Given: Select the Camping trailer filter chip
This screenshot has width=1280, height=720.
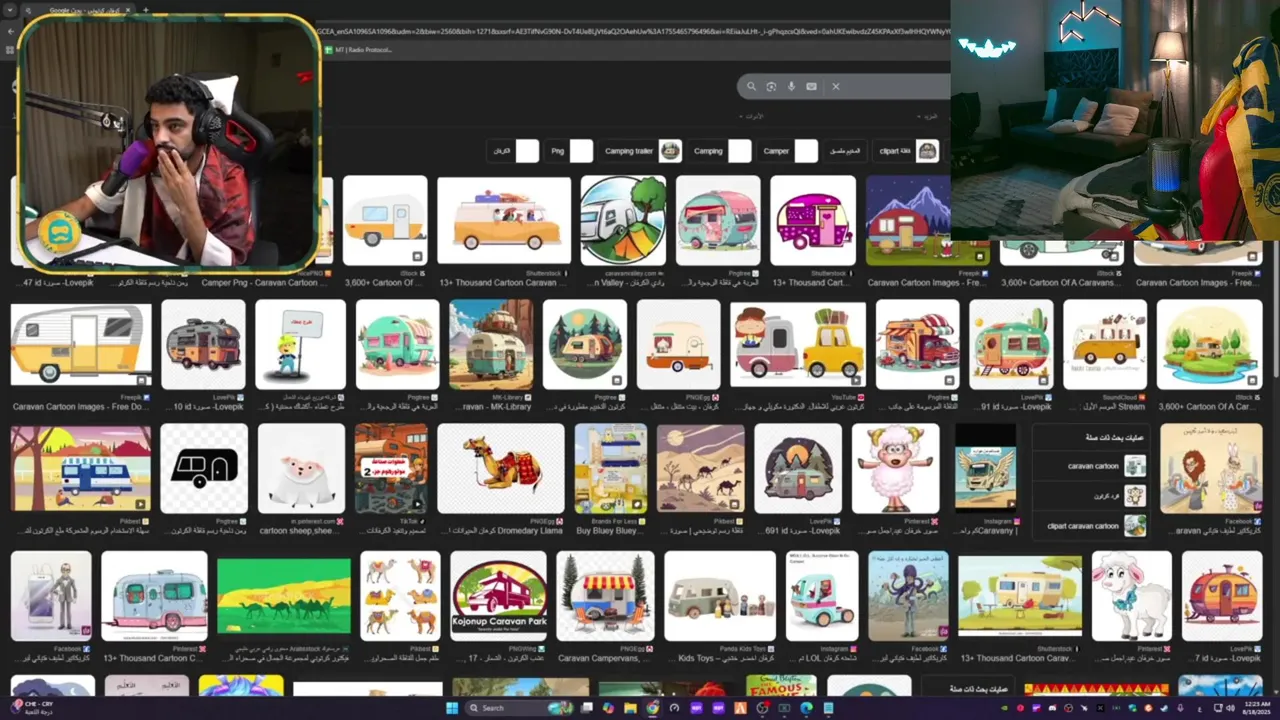Looking at the screenshot, I should pos(642,151).
